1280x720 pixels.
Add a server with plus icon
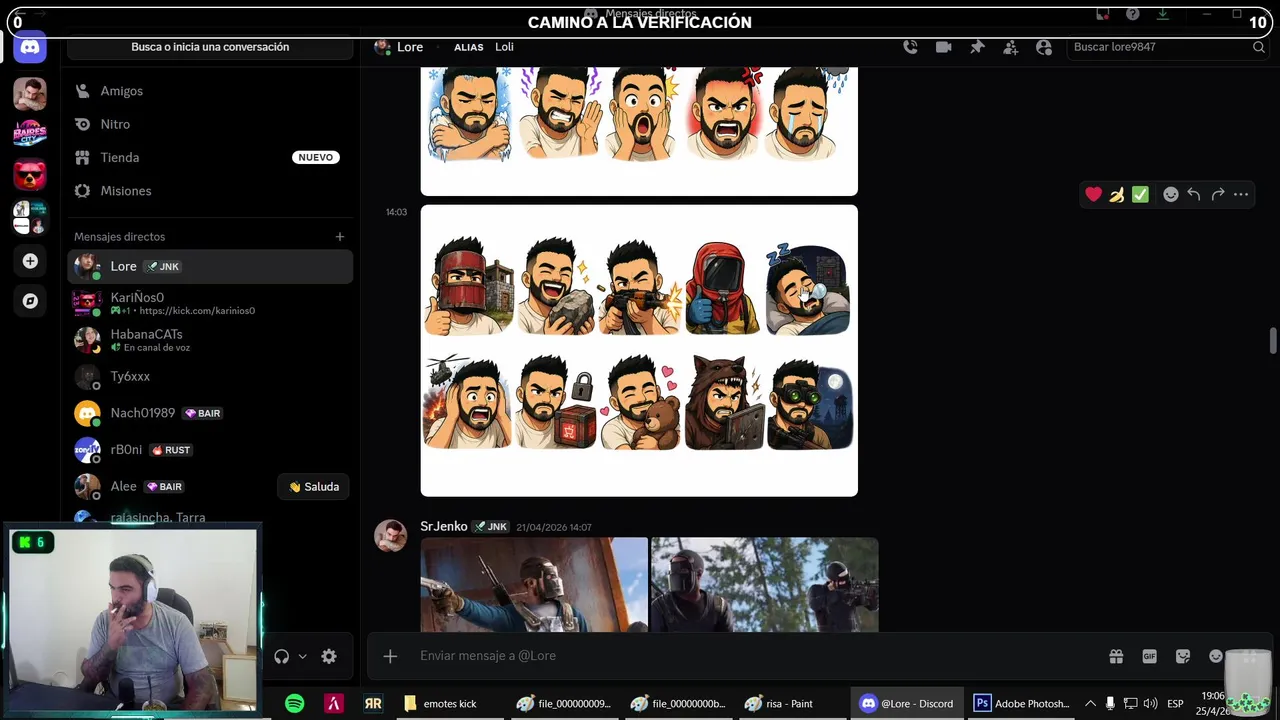(x=30, y=261)
